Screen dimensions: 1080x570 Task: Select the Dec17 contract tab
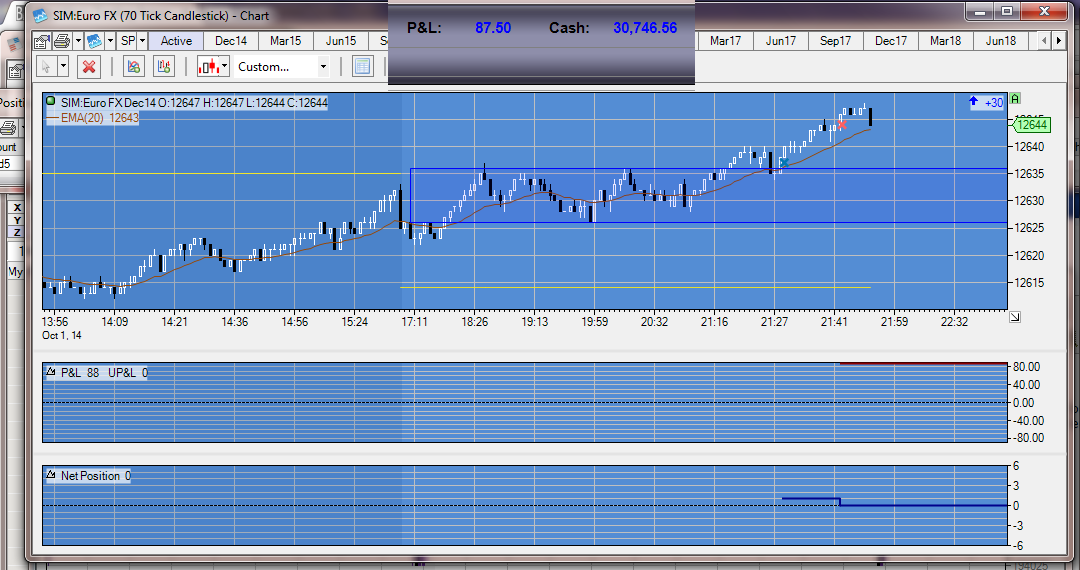coord(891,41)
